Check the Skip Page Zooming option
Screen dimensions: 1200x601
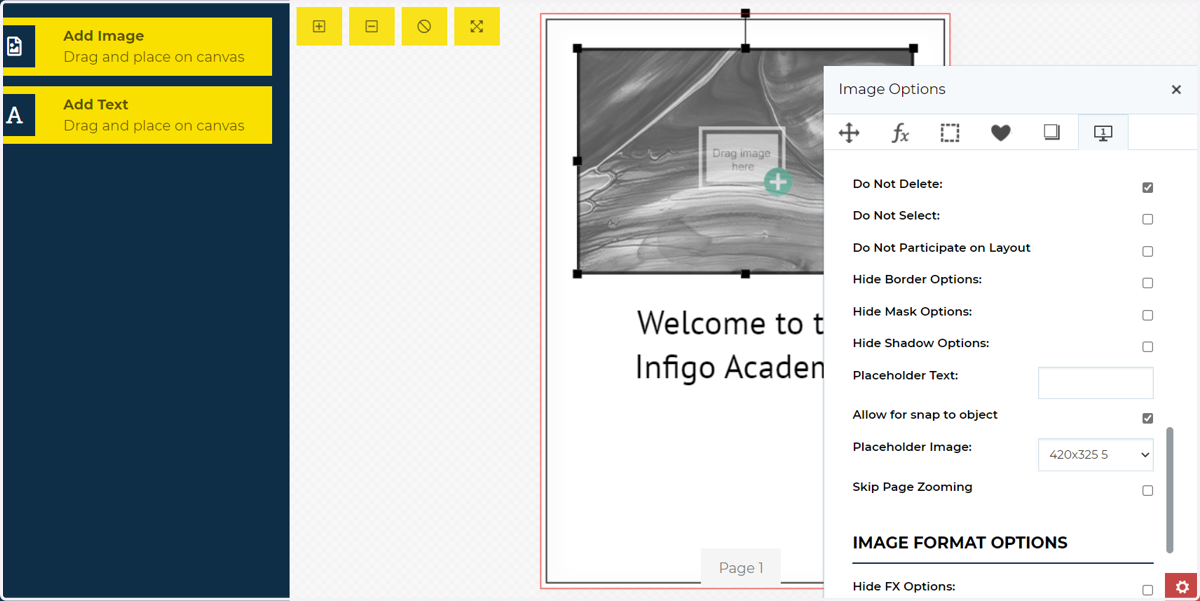1147,490
